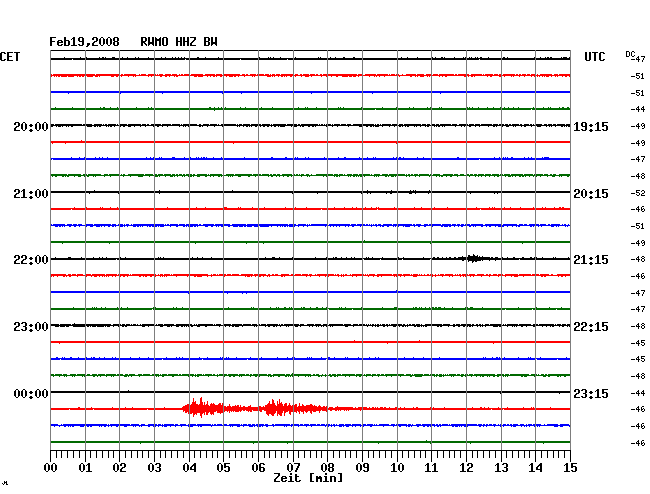Image resolution: width=650 pixels, height=494 pixels.
Task: Select the CET timezone label
Action: tap(10, 57)
